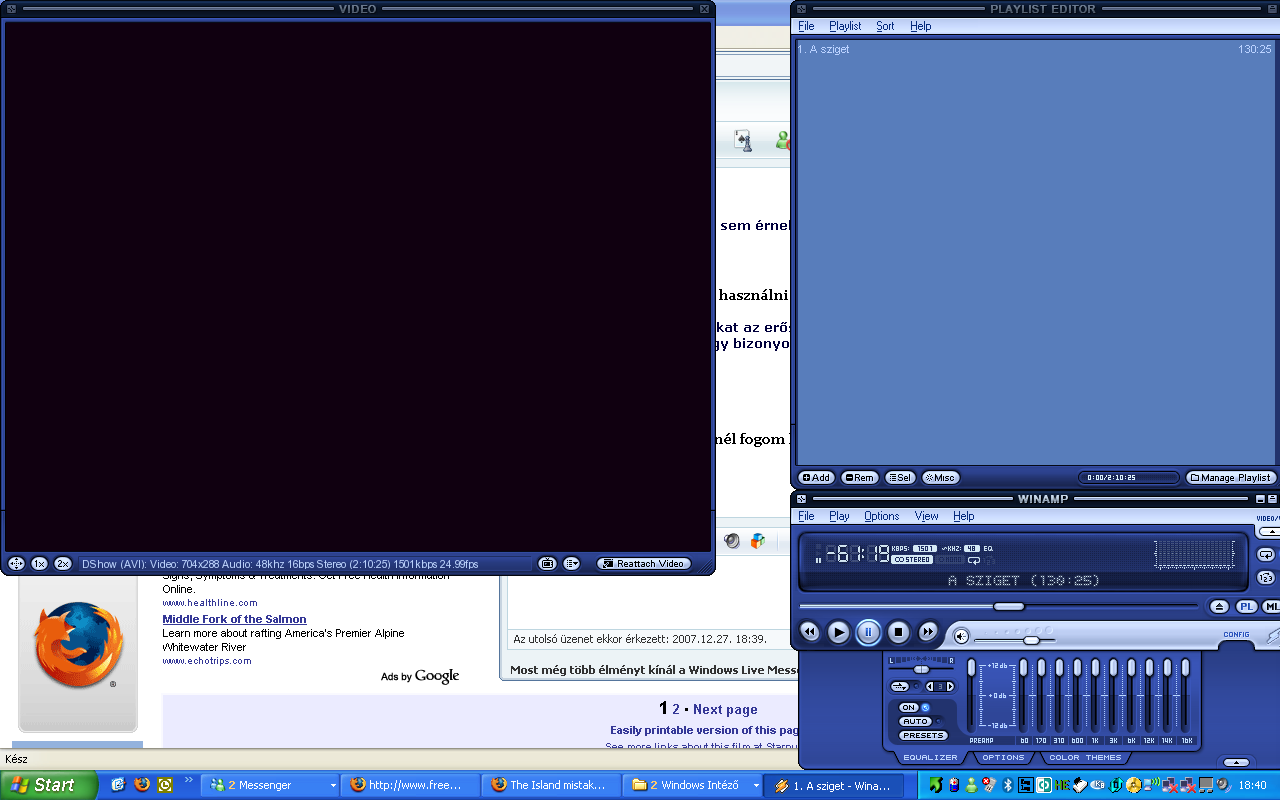Click the Bluetooth icon in the system tray

tap(1009, 785)
